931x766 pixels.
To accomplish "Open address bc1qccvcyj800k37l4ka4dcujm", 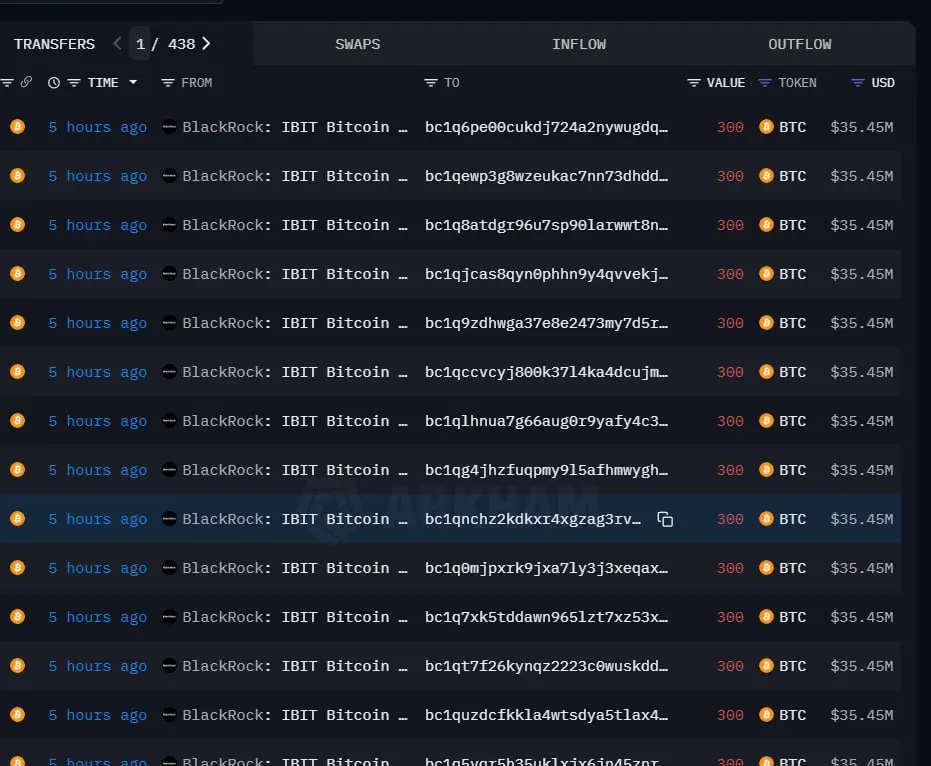I will pos(546,372).
